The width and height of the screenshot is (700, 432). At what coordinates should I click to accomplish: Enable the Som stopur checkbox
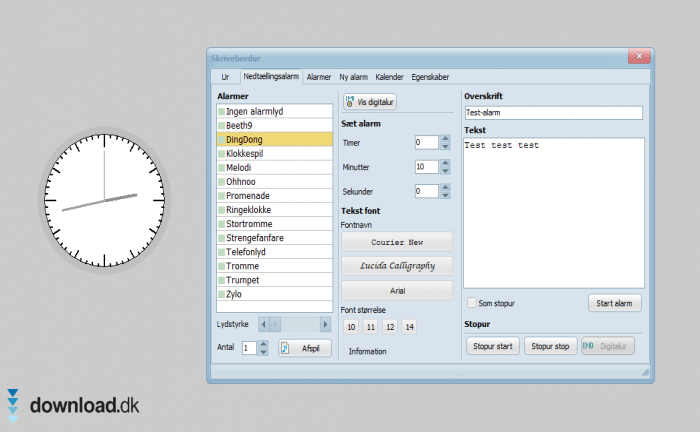point(472,302)
